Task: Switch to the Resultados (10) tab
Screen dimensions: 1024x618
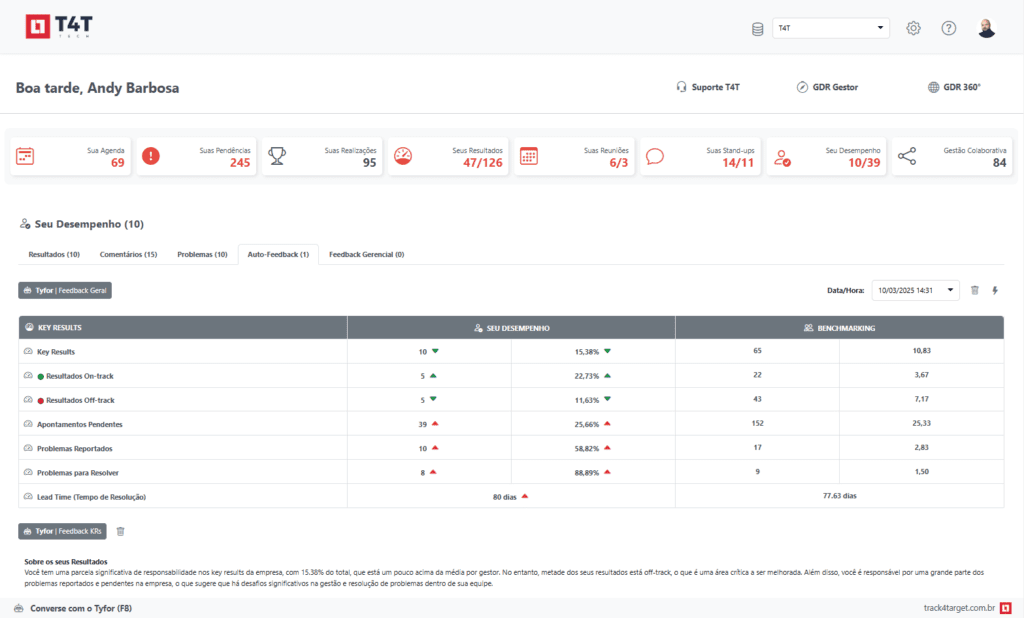Action: 54,255
